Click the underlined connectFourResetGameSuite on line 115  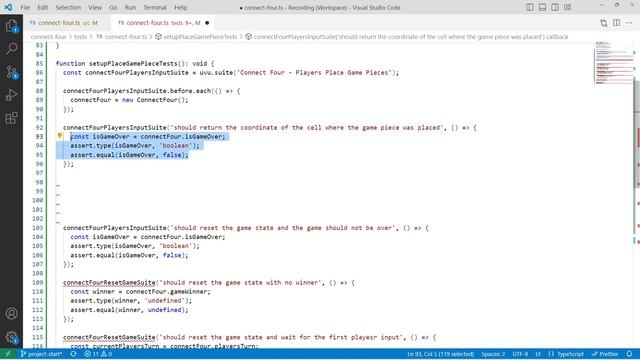109,337
